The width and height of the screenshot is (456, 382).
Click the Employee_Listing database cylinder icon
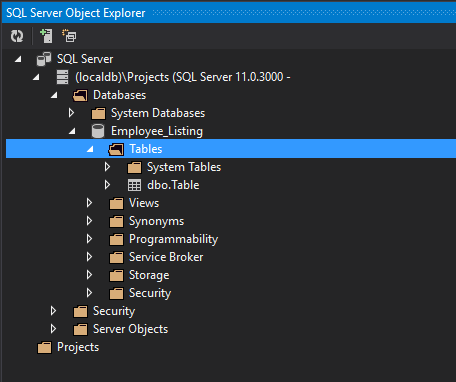[98, 131]
